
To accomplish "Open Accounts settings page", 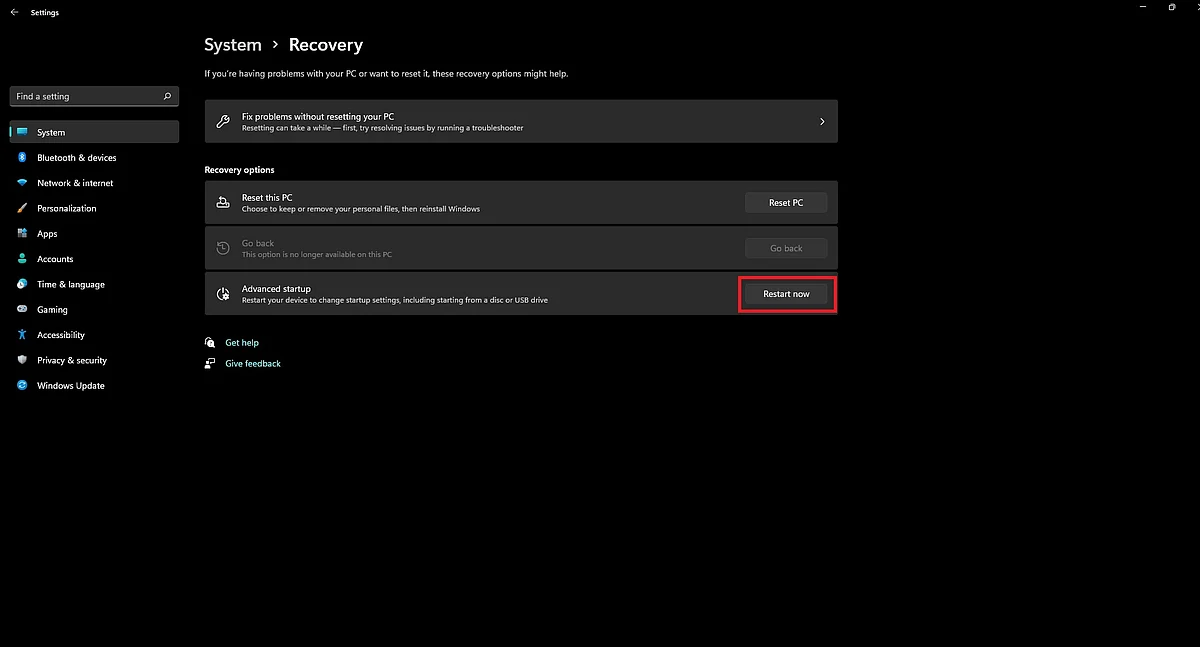I will click(94, 259).
